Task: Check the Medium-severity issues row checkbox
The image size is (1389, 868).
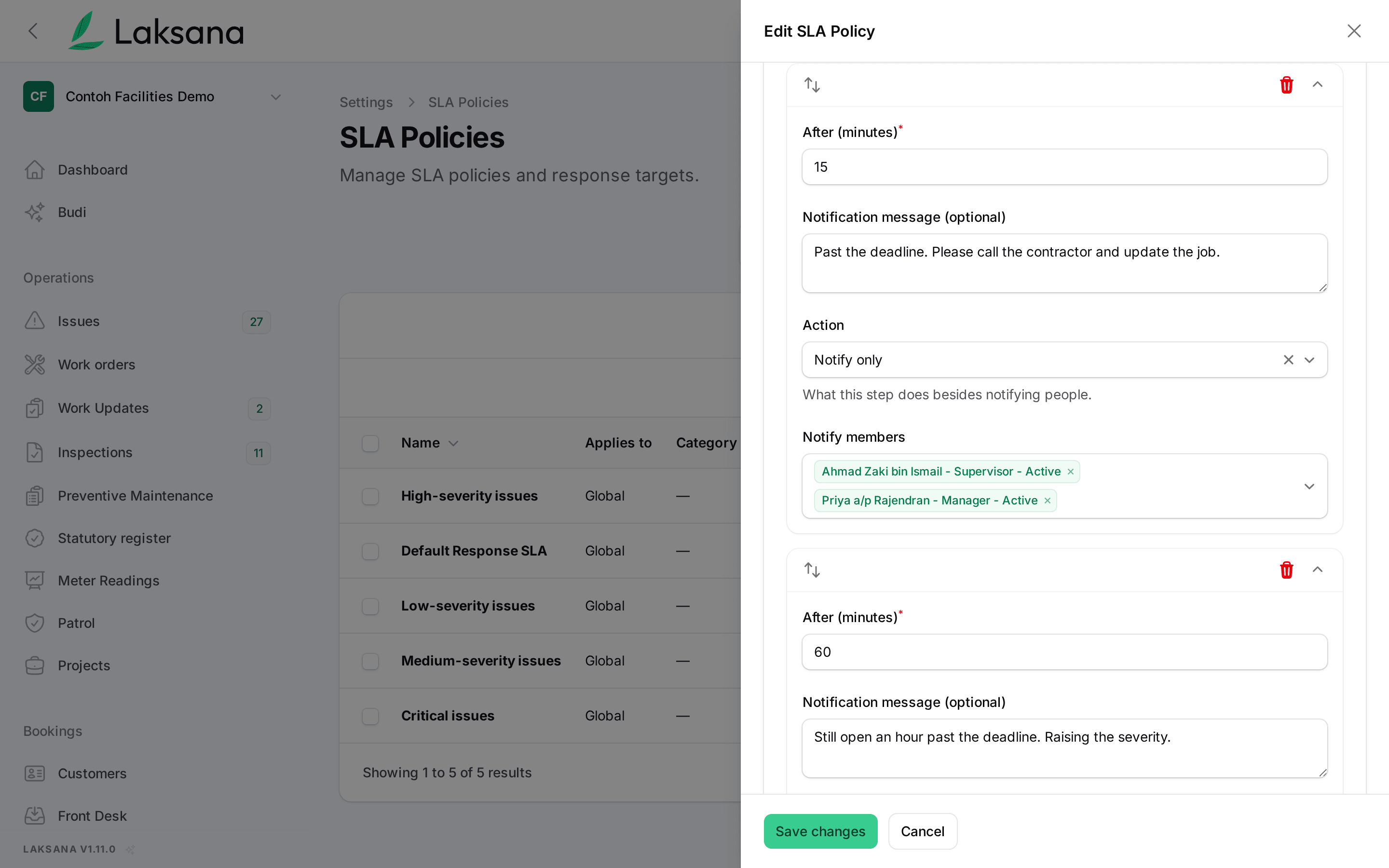Action: (370, 661)
